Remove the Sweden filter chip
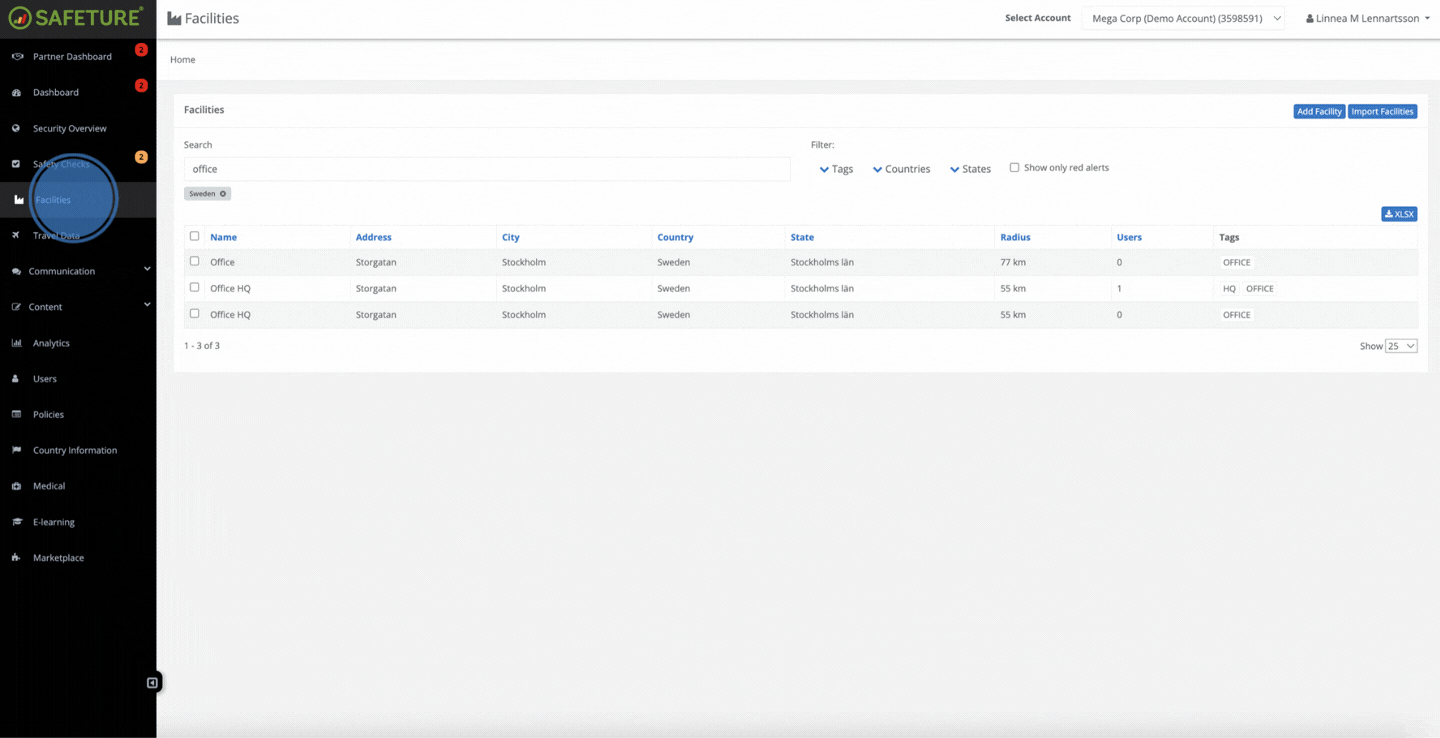 (222, 193)
